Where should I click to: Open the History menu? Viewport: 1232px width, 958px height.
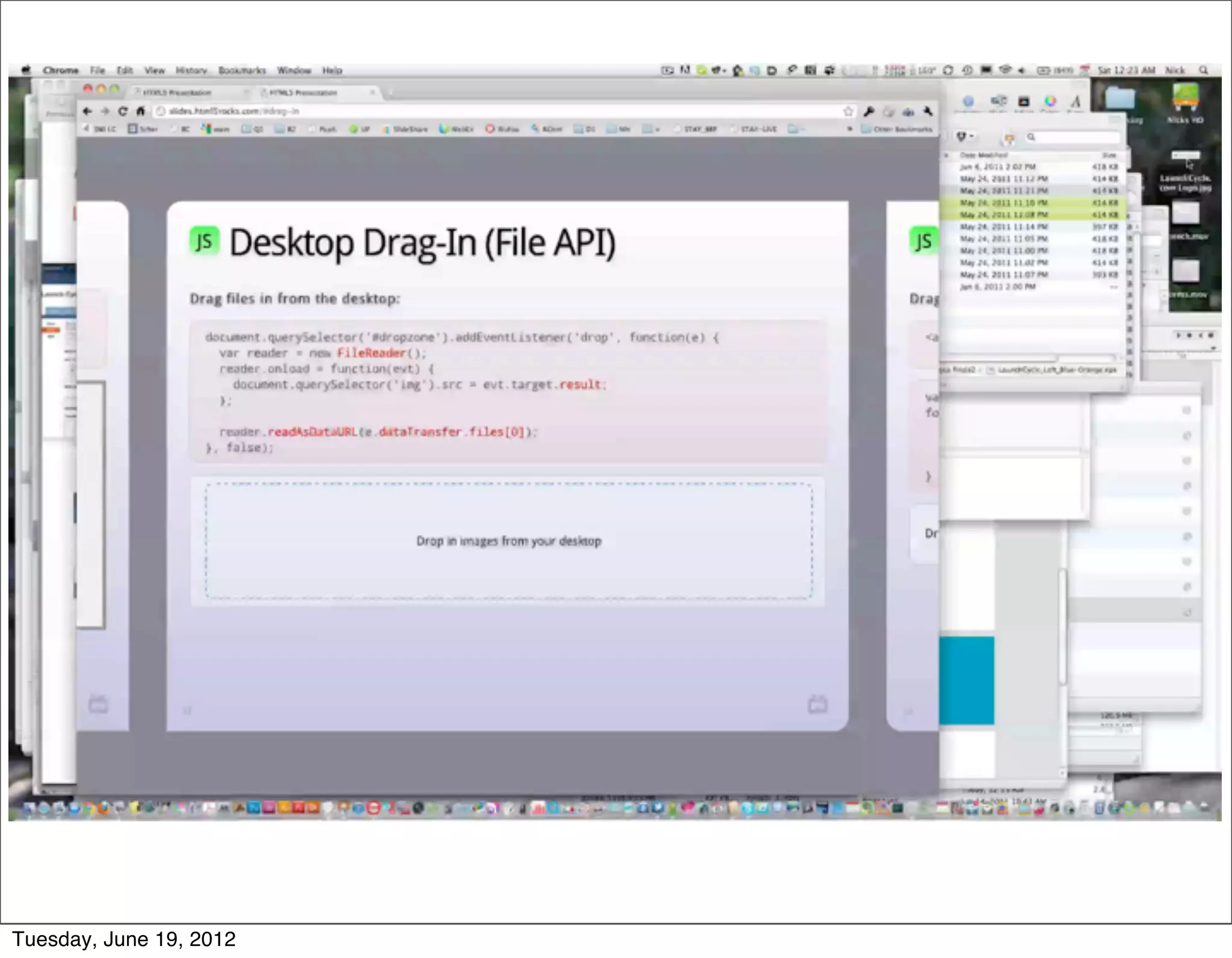click(x=191, y=70)
